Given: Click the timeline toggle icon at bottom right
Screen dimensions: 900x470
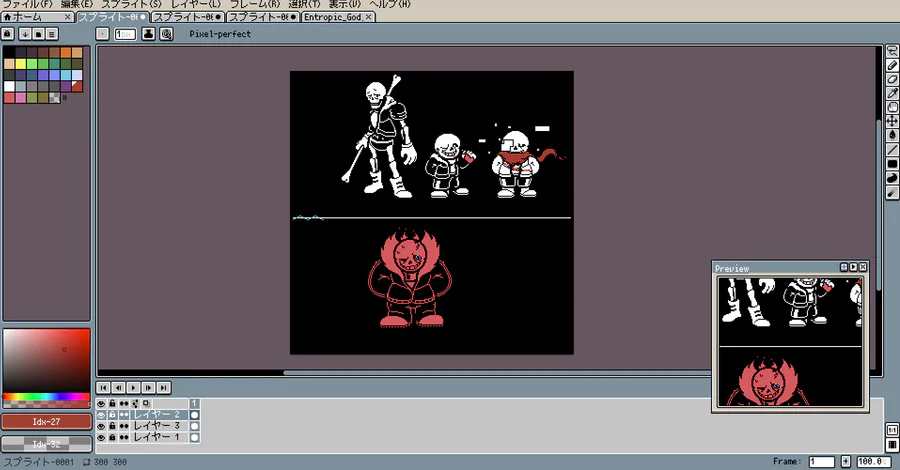Looking at the screenshot, I should [x=893, y=444].
